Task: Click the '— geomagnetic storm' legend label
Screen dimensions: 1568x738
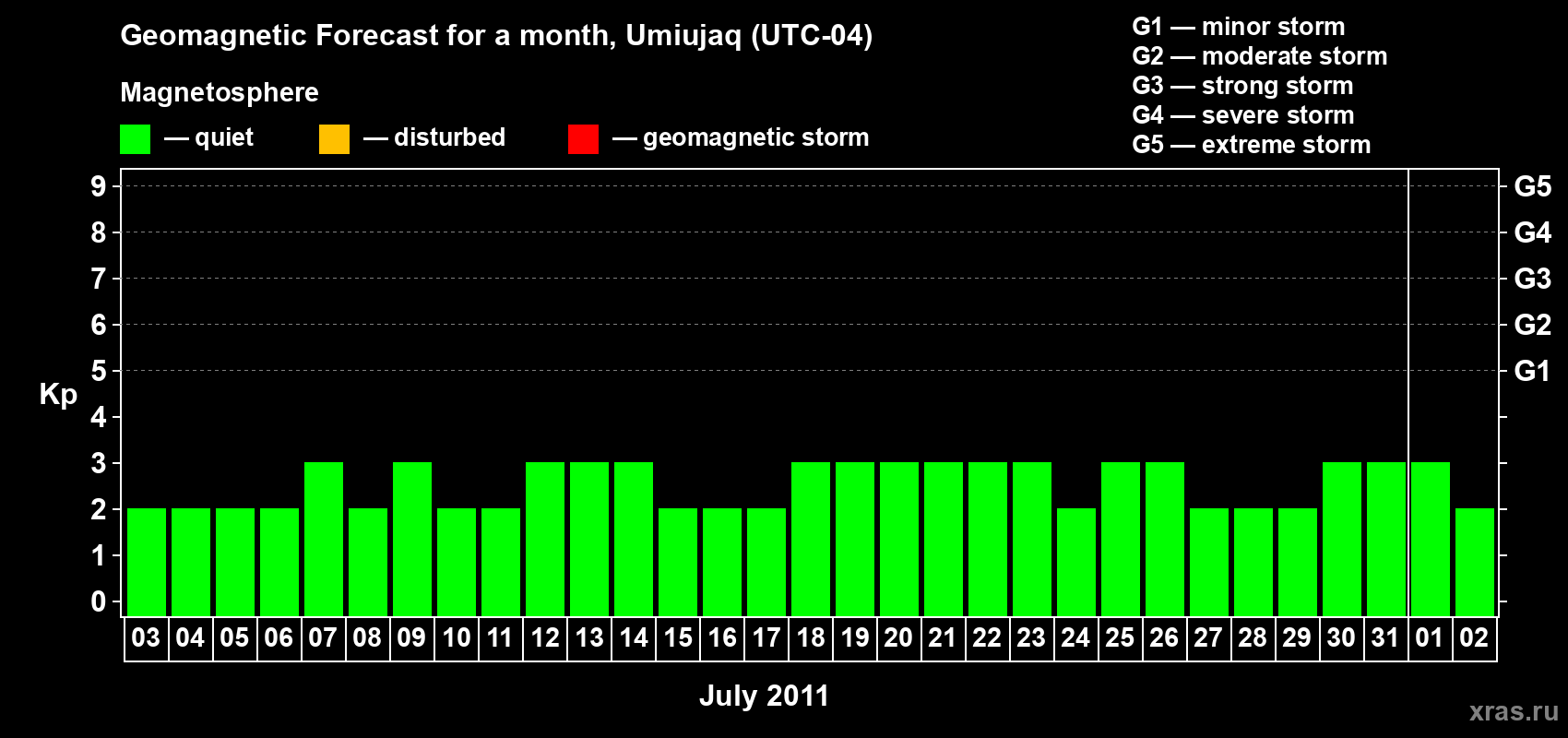Action: [741, 137]
